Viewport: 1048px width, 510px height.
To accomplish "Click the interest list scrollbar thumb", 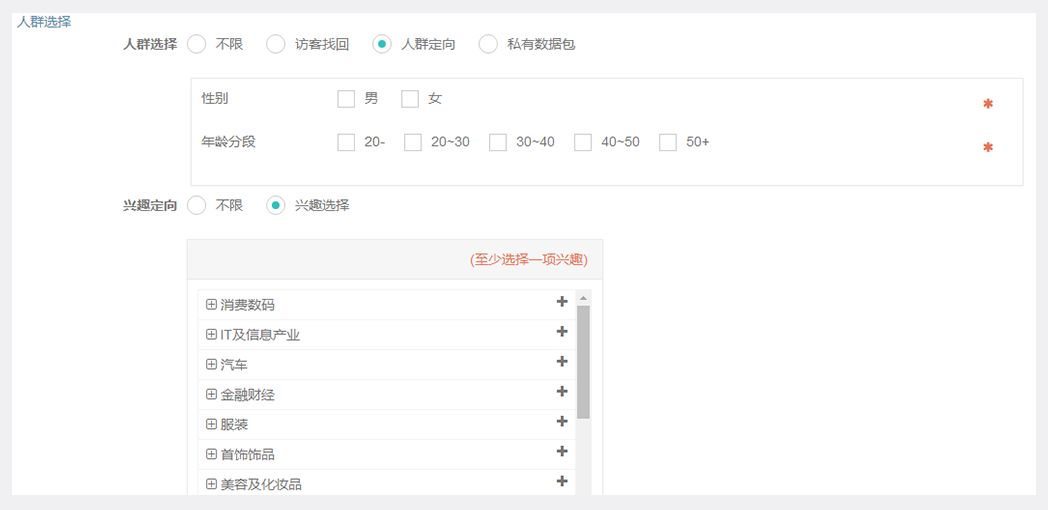I will (583, 362).
